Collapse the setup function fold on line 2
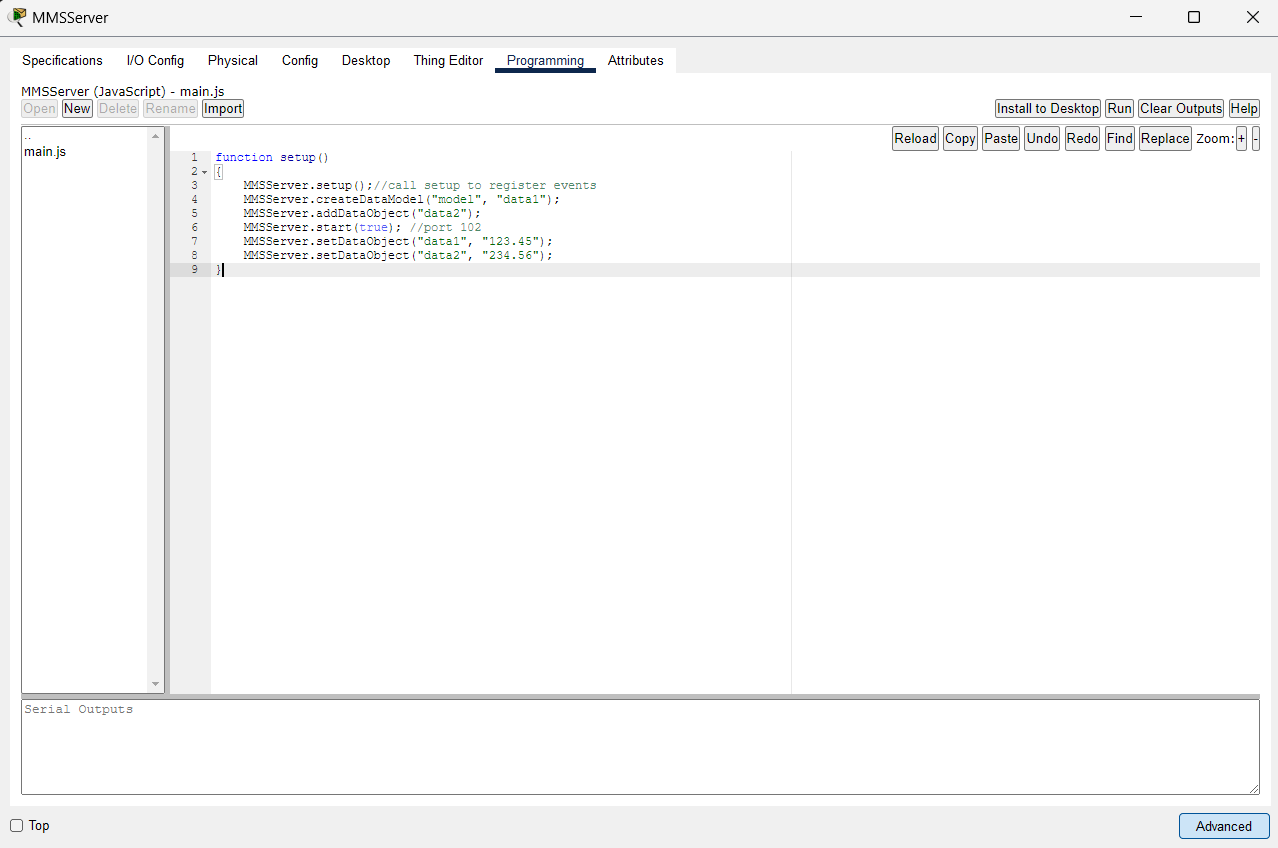Screen dimensions: 1278x848 (x=205, y=171)
